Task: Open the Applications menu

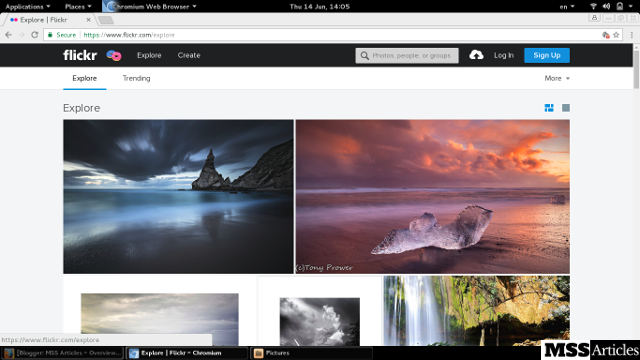Action: pos(27,7)
